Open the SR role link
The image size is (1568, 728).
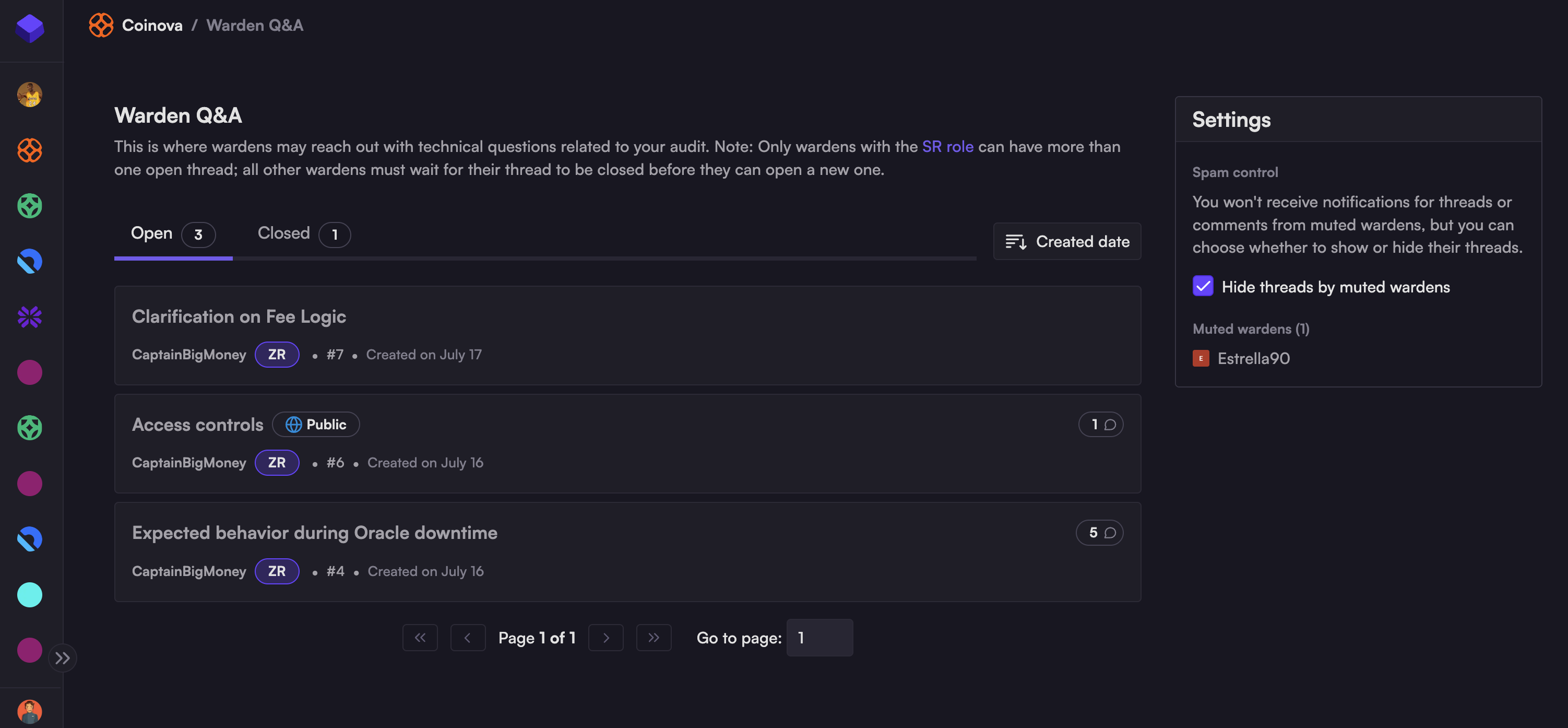(947, 147)
